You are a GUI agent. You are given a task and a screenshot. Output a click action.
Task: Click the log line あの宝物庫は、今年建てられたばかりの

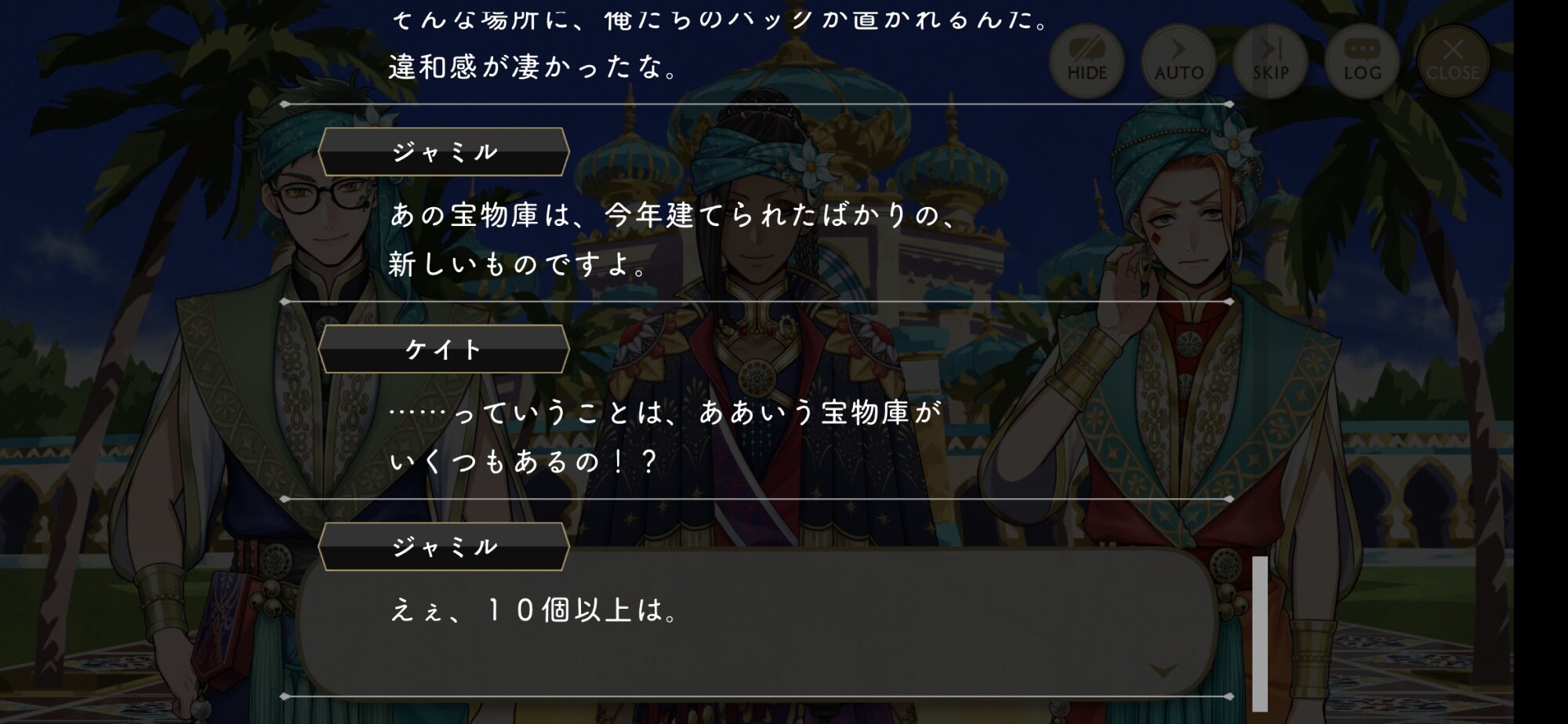[674, 215]
